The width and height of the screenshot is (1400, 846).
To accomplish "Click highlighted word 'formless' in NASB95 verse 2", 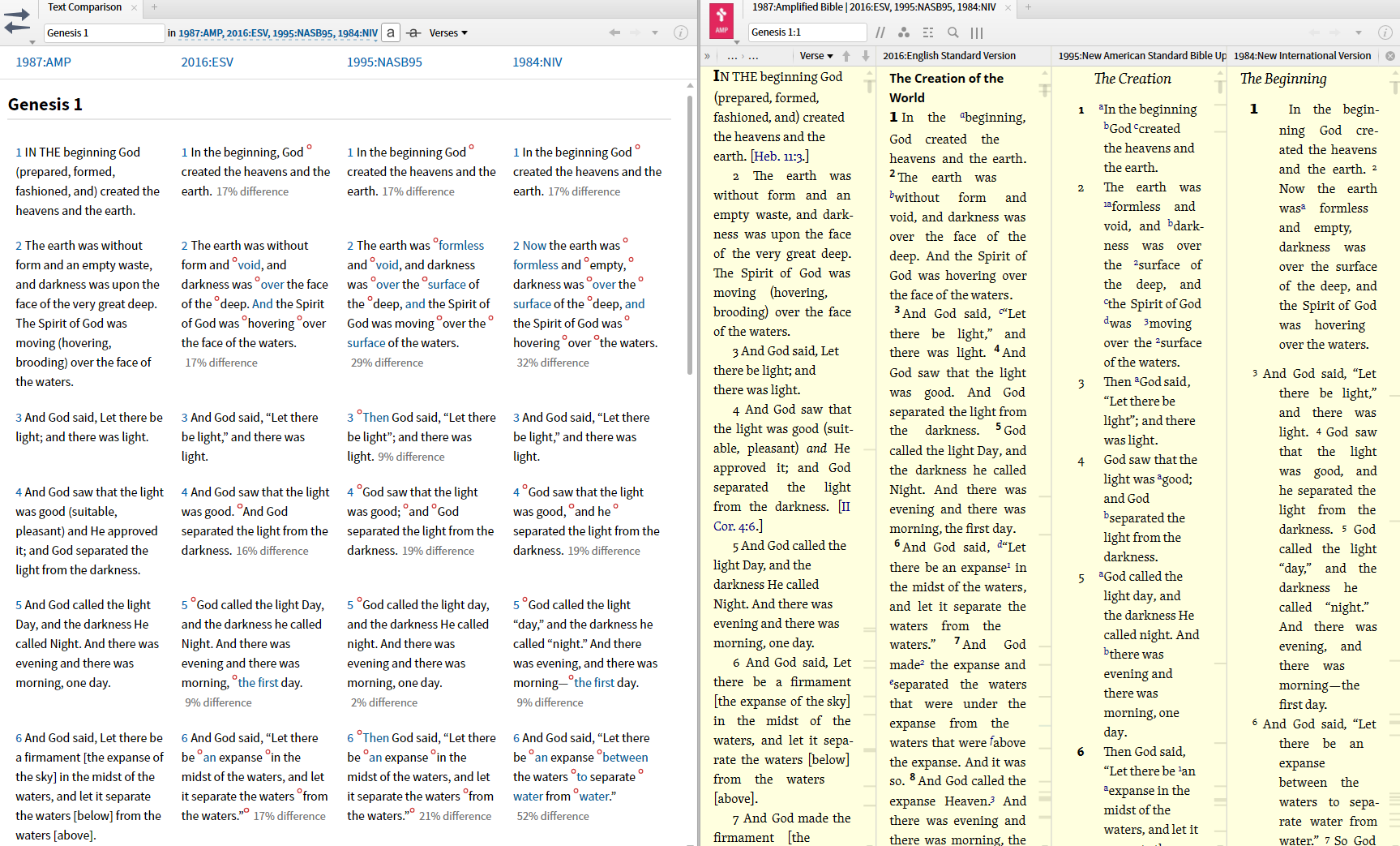I will pos(461,245).
